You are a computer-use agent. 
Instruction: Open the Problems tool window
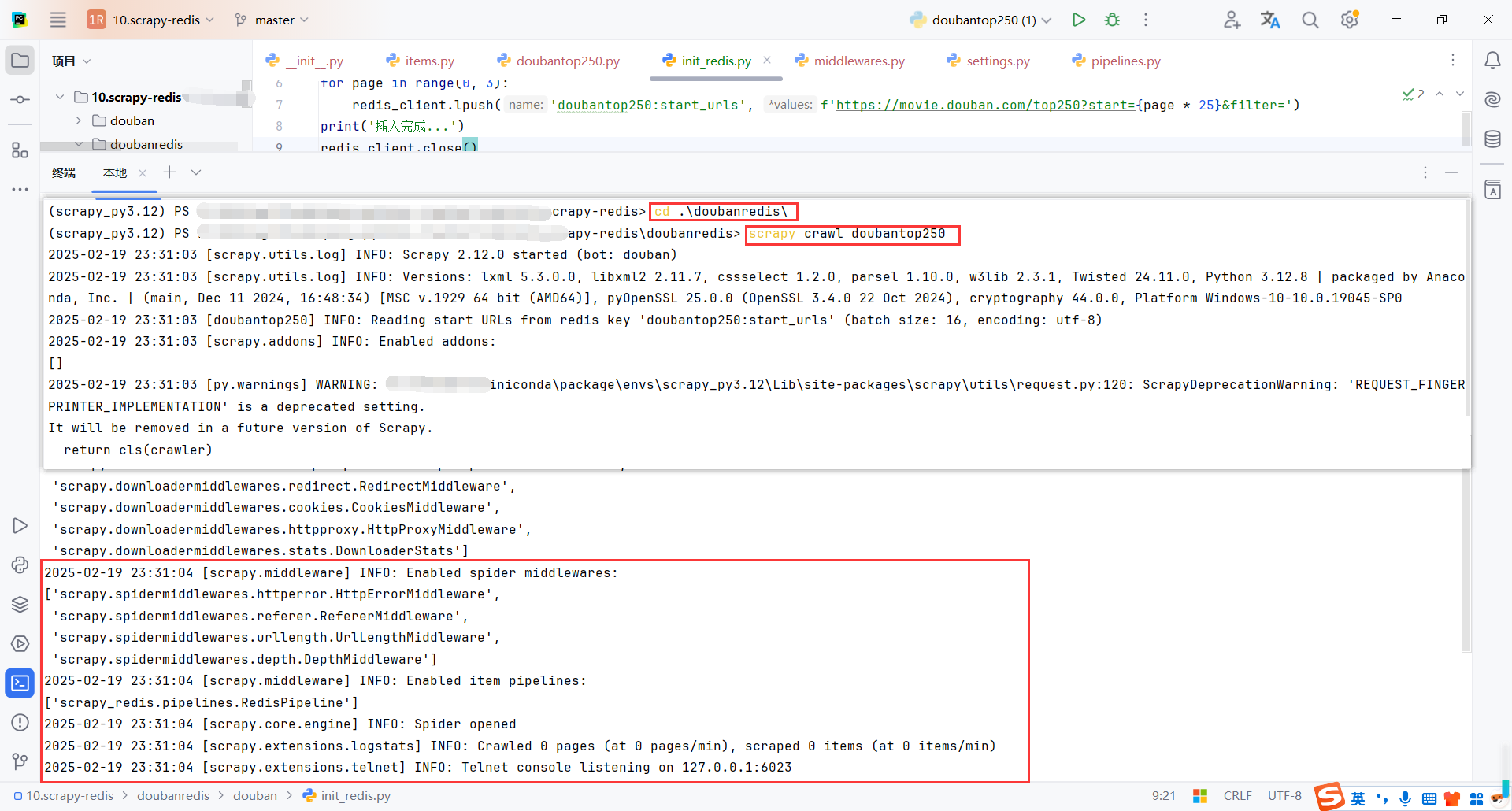pyautogui.click(x=20, y=723)
